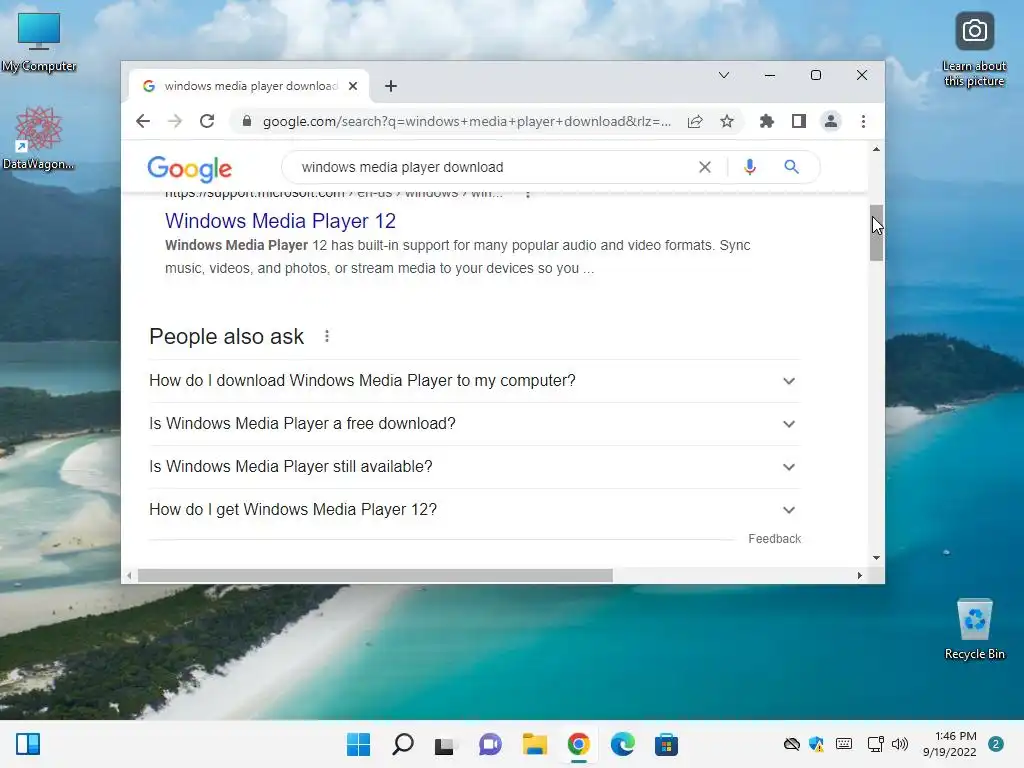Click the Feedback link

(x=775, y=539)
